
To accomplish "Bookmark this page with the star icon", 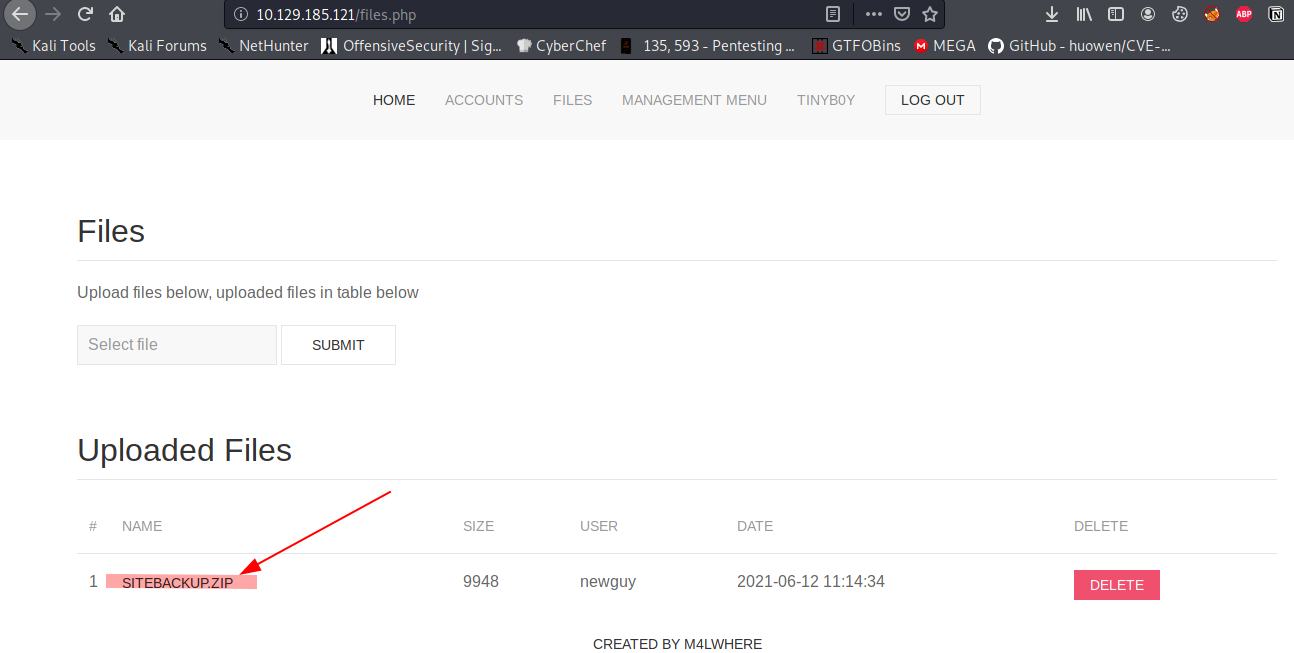I will pyautogui.click(x=930, y=14).
